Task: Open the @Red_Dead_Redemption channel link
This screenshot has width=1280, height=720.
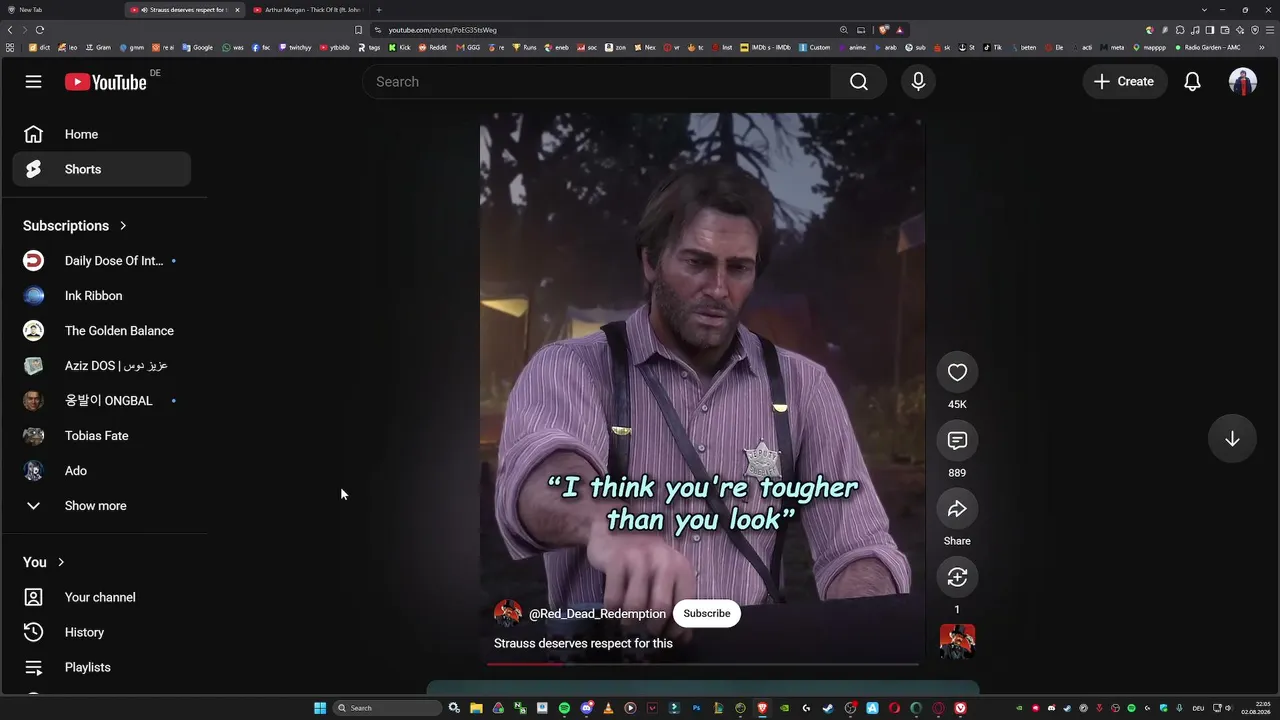Action: point(597,614)
